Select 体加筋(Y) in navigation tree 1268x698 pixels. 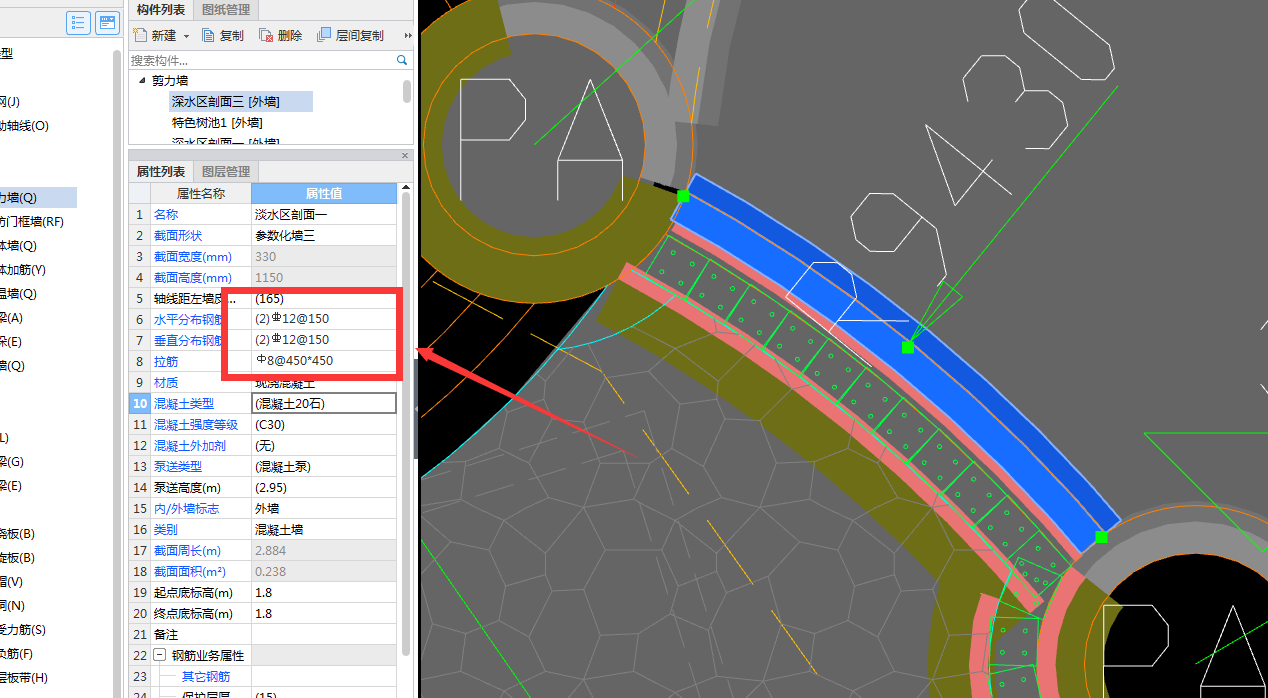click(x=22, y=270)
